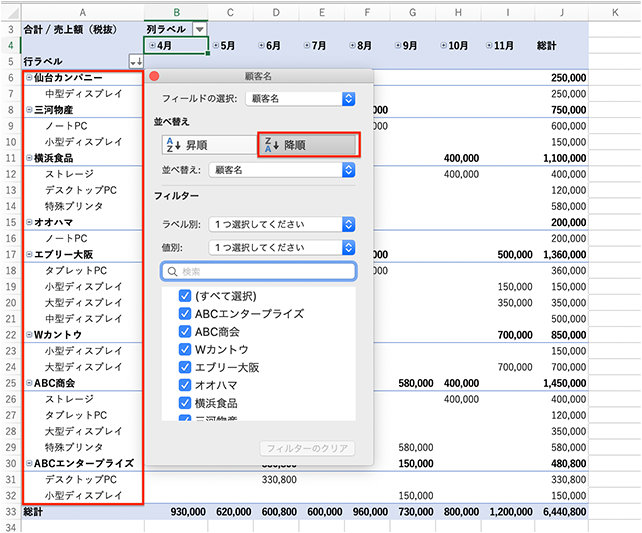Expand the 10月 column group
Screen dimensions: 642x533
click(443, 45)
